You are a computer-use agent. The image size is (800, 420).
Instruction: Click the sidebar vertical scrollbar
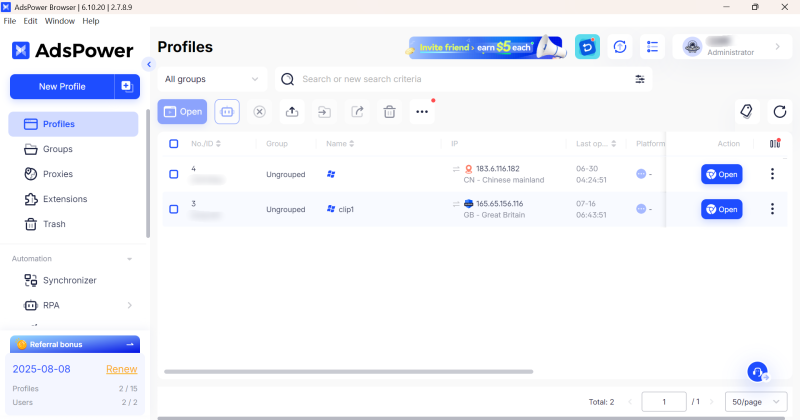(x=148, y=174)
